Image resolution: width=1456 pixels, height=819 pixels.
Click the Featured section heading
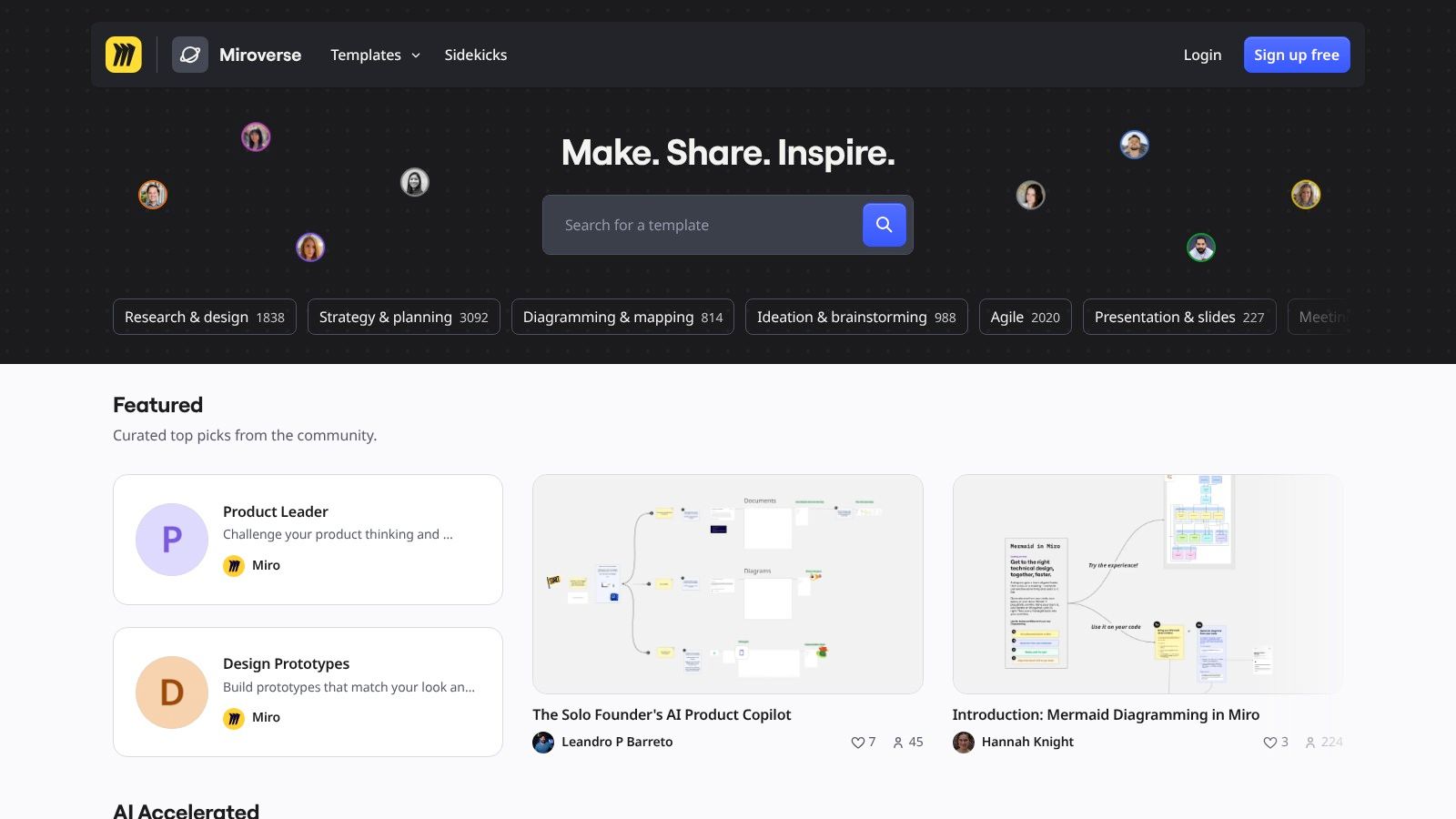[158, 405]
